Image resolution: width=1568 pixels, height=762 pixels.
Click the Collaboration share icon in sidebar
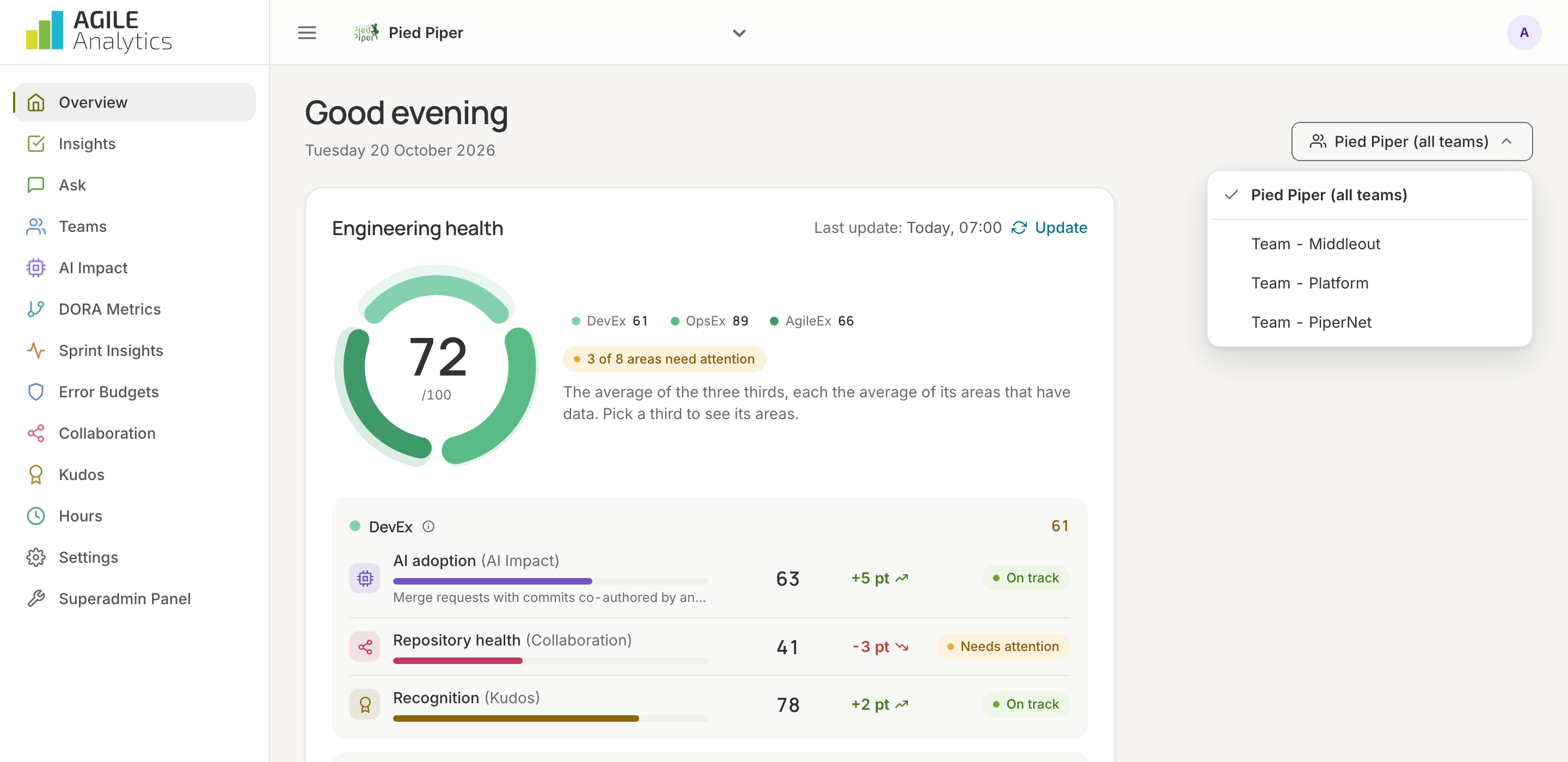click(36, 433)
